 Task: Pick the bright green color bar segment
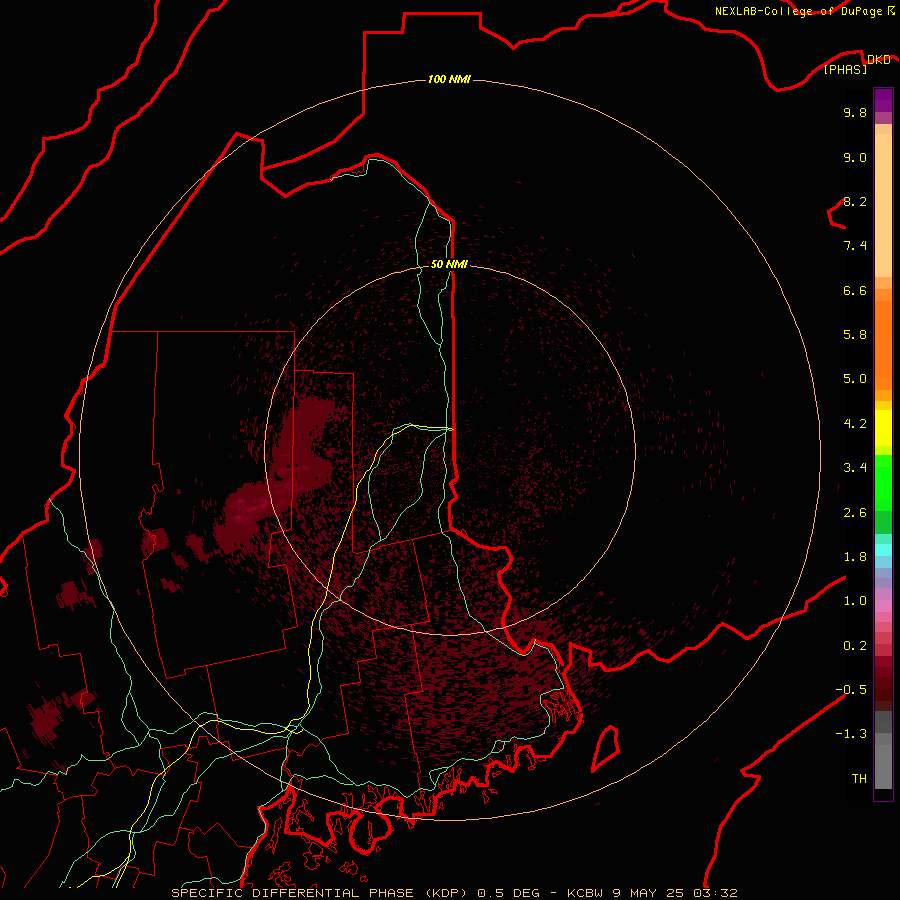883,482
